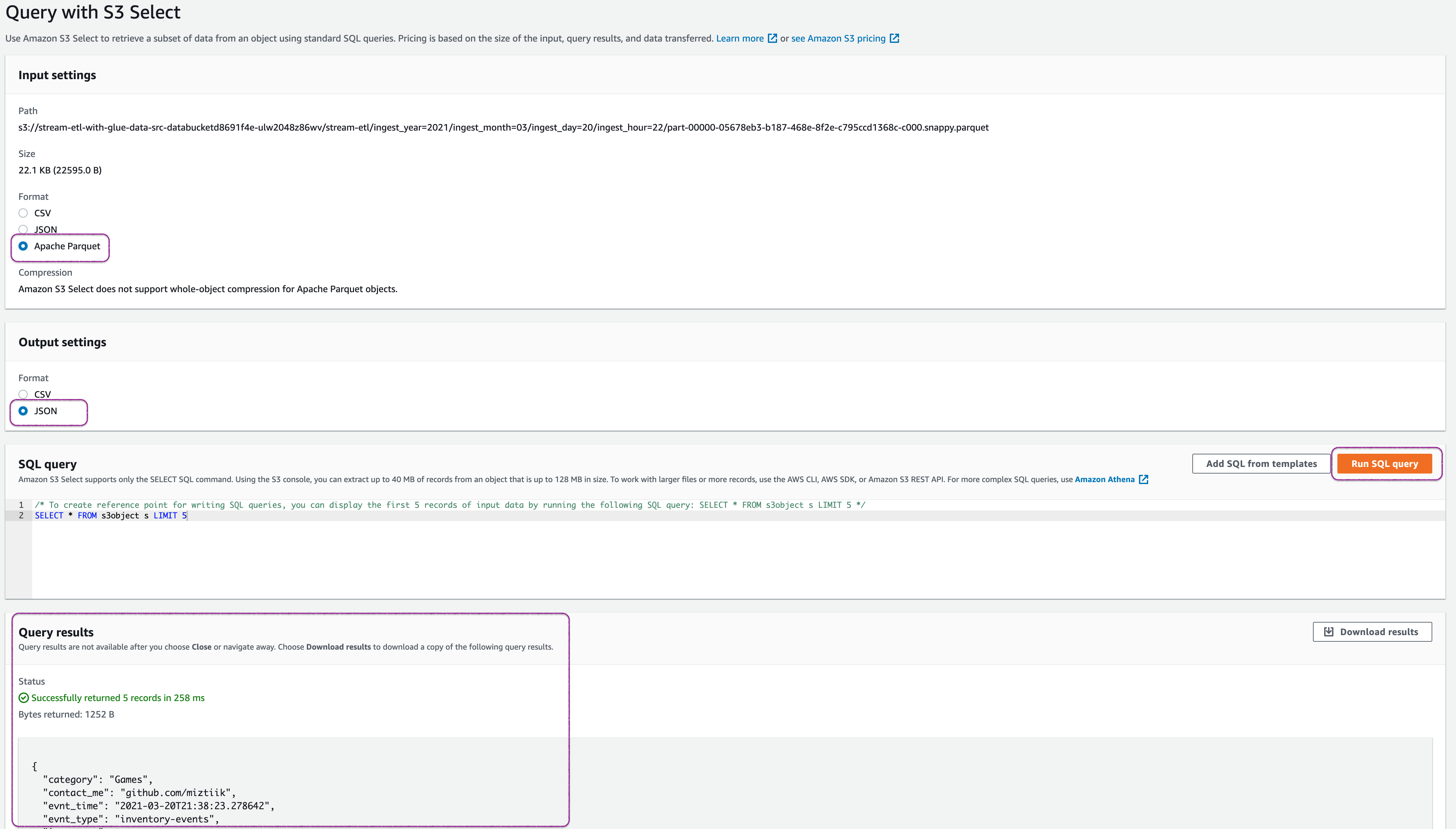Open the Amazon Athena link
The height and width of the screenshot is (829, 1456).
(1104, 479)
